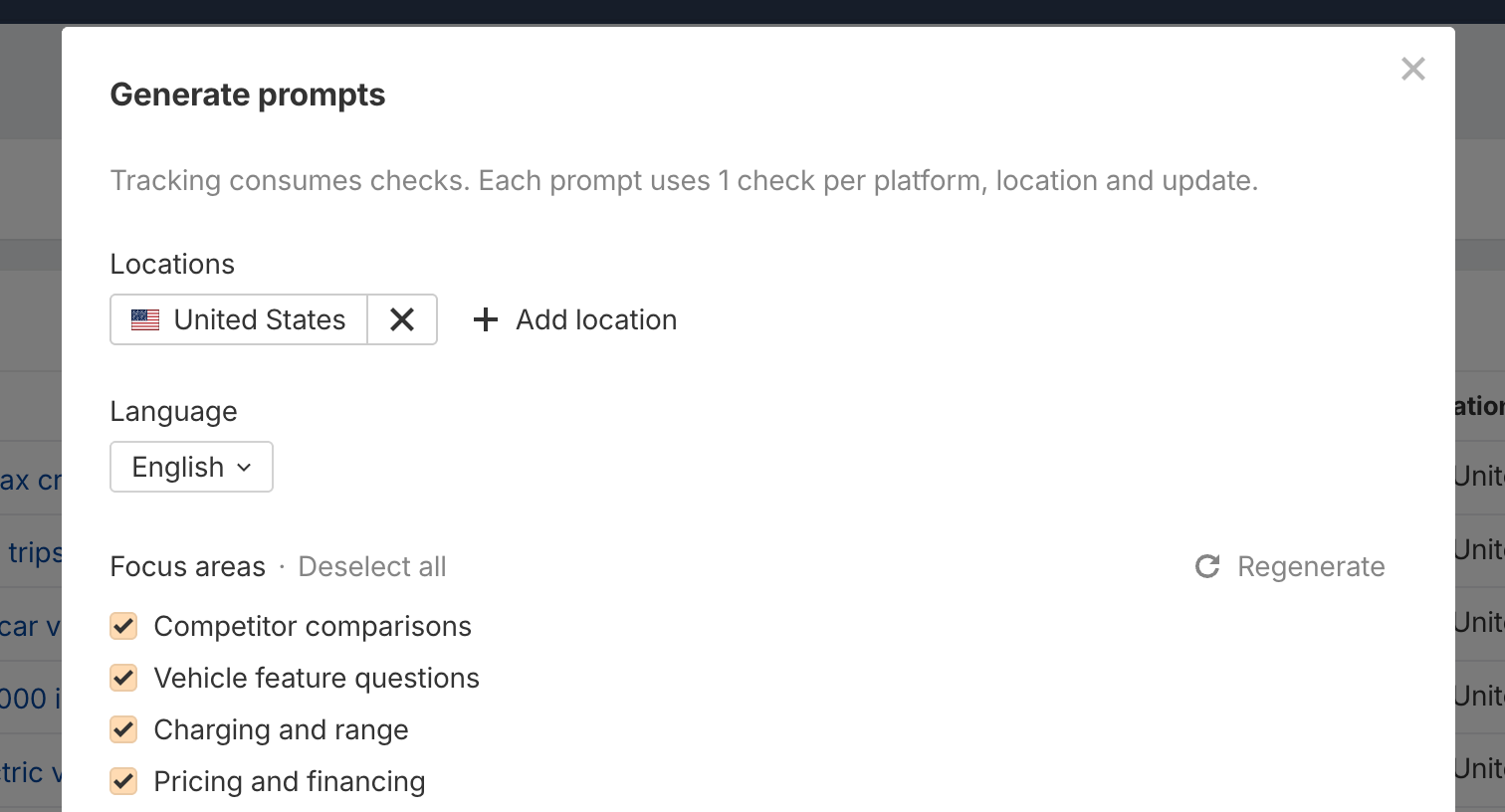The image size is (1505, 812).
Task: Click the plus icon beside Add location
Action: (485, 319)
